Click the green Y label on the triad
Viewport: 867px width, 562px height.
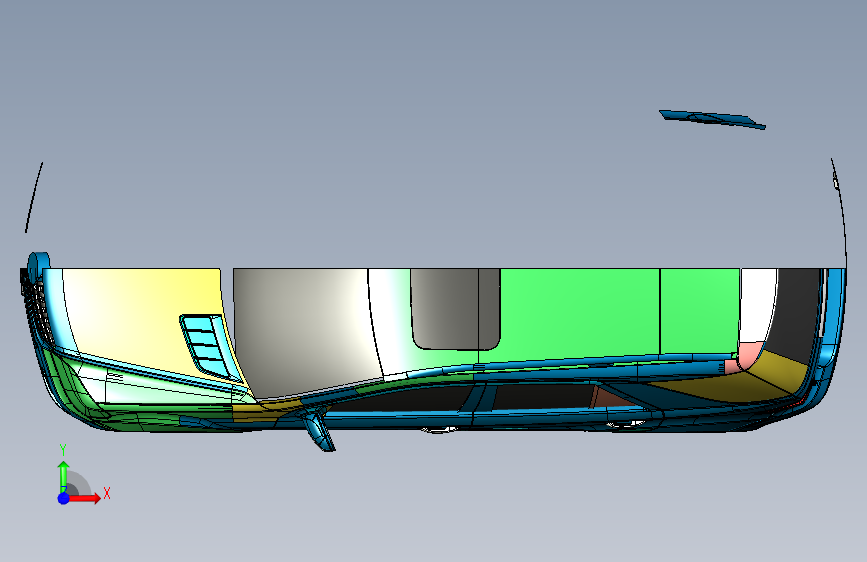(63, 450)
